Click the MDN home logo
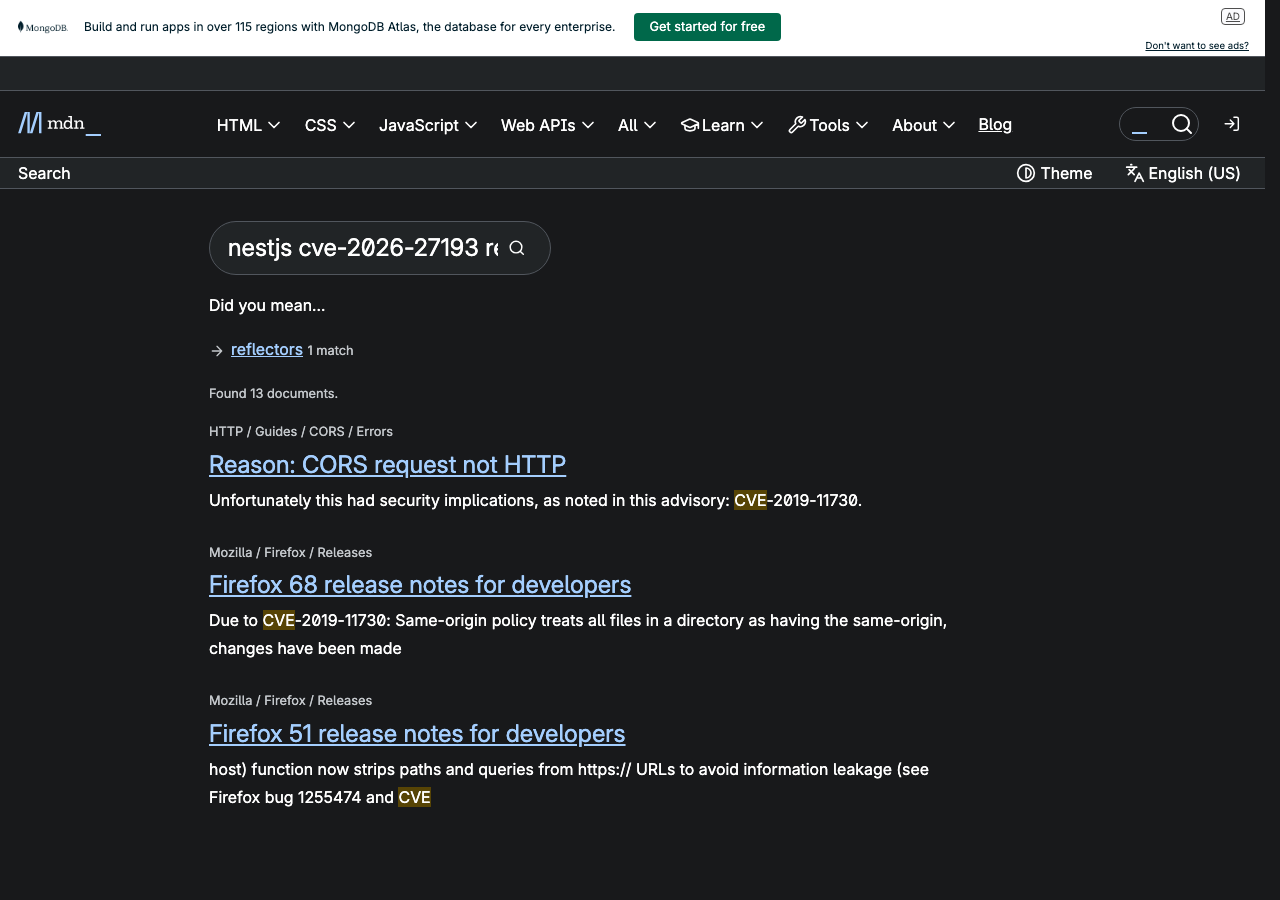Viewport: 1280px width, 900px height. (58, 123)
